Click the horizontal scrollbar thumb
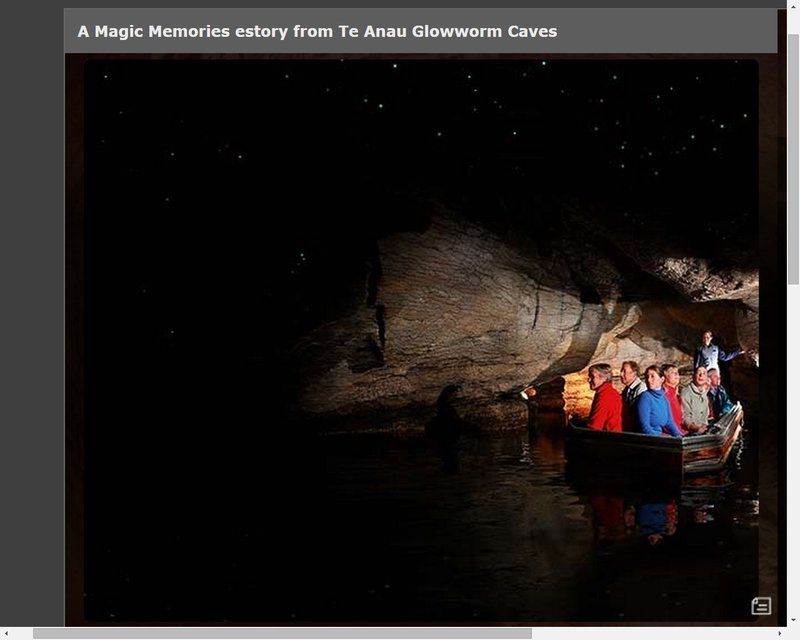This screenshot has height=640, width=800. pos(282,633)
